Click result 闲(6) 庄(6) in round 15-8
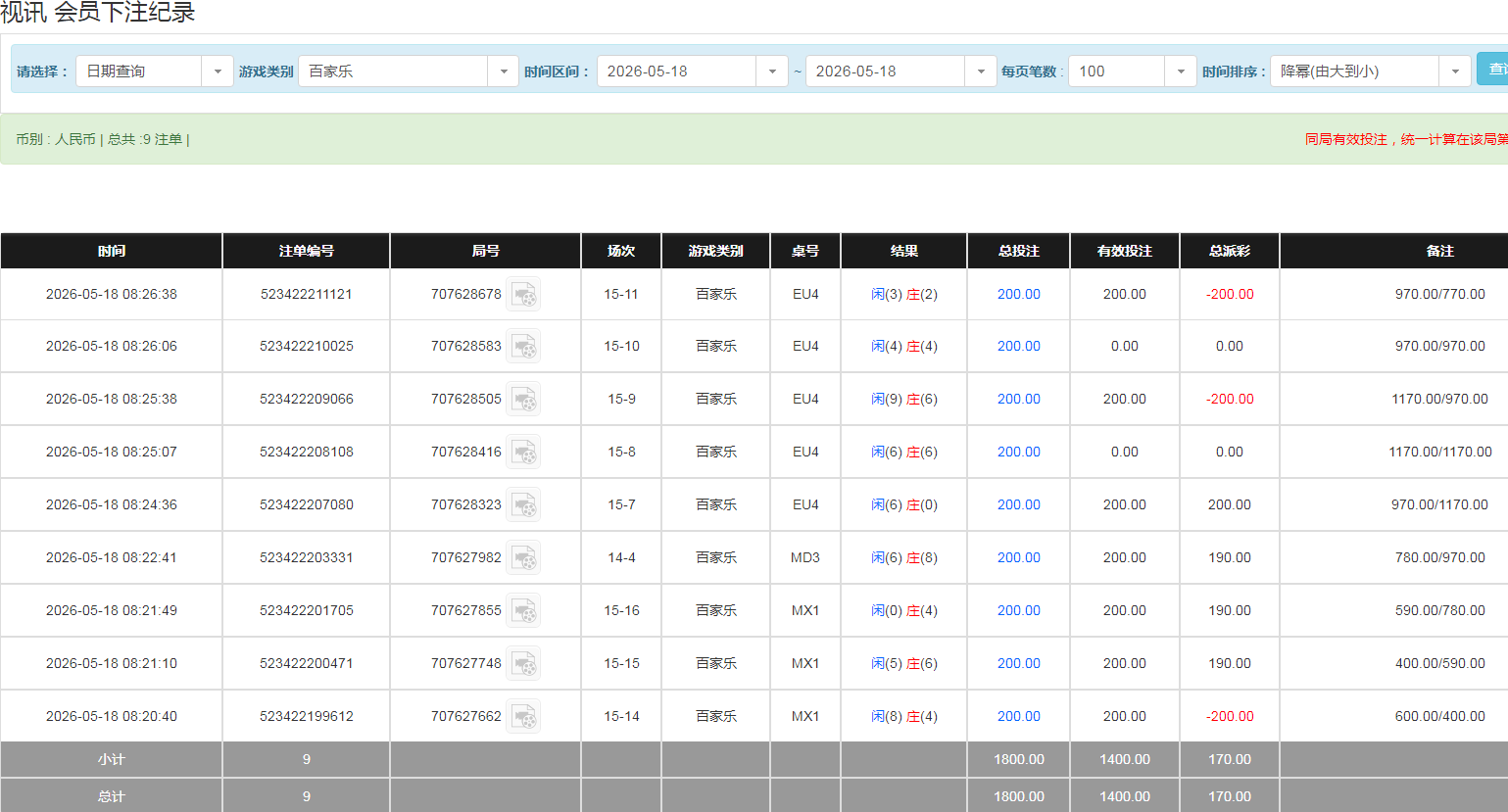The image size is (1508, 812). point(904,452)
